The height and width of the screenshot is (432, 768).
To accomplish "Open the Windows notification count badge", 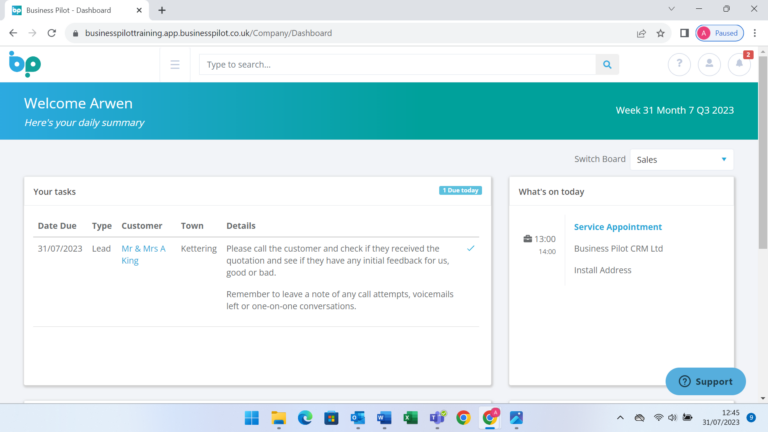I will (751, 417).
